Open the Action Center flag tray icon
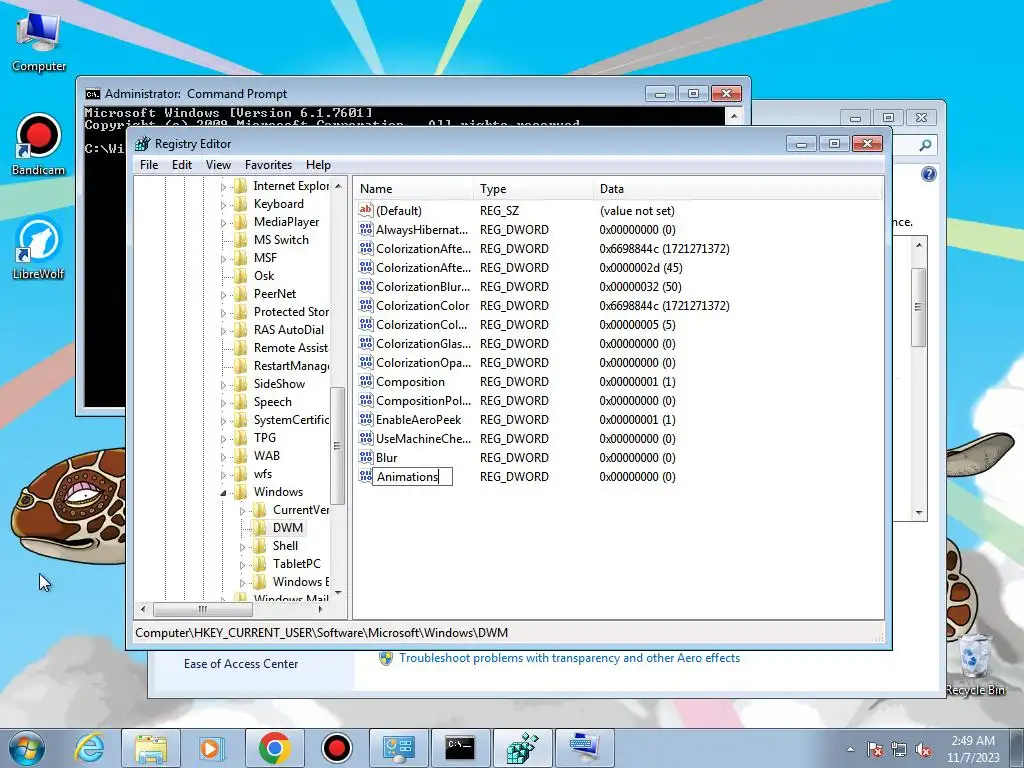This screenshot has width=1024, height=768. pos(874,749)
